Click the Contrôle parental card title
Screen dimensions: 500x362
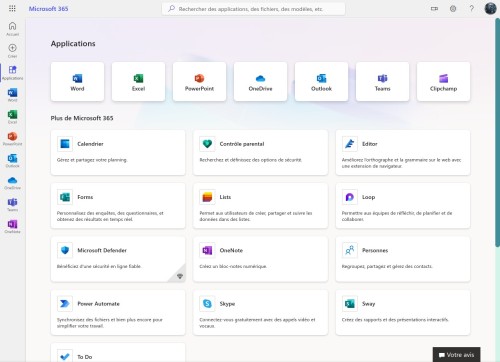tap(242, 144)
